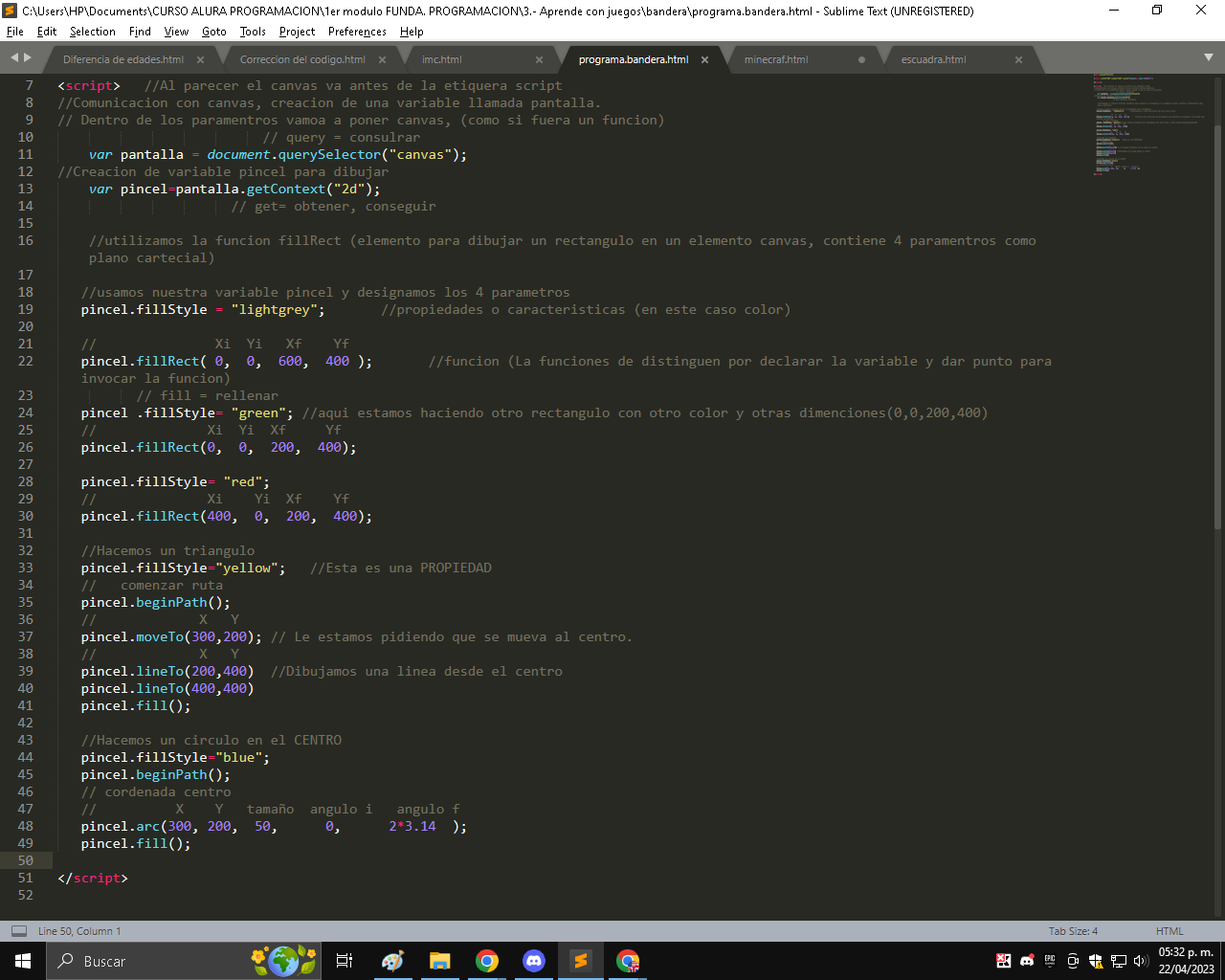This screenshot has height=980, width=1225.
Task: Open first Google Chrome taskbar icon
Action: [x=487, y=961]
